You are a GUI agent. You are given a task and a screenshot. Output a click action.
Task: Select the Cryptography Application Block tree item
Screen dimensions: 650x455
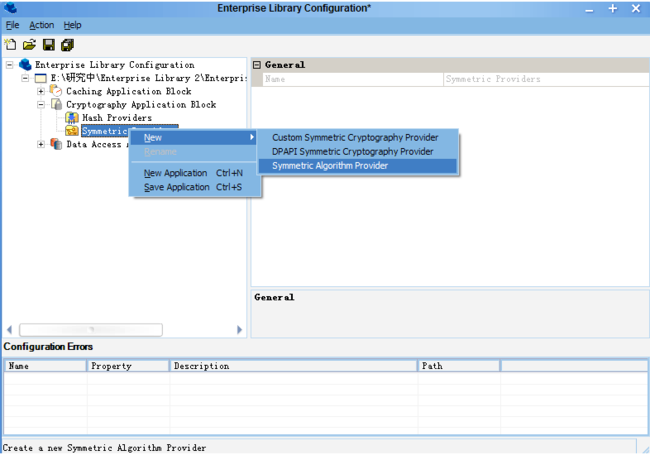point(141,104)
